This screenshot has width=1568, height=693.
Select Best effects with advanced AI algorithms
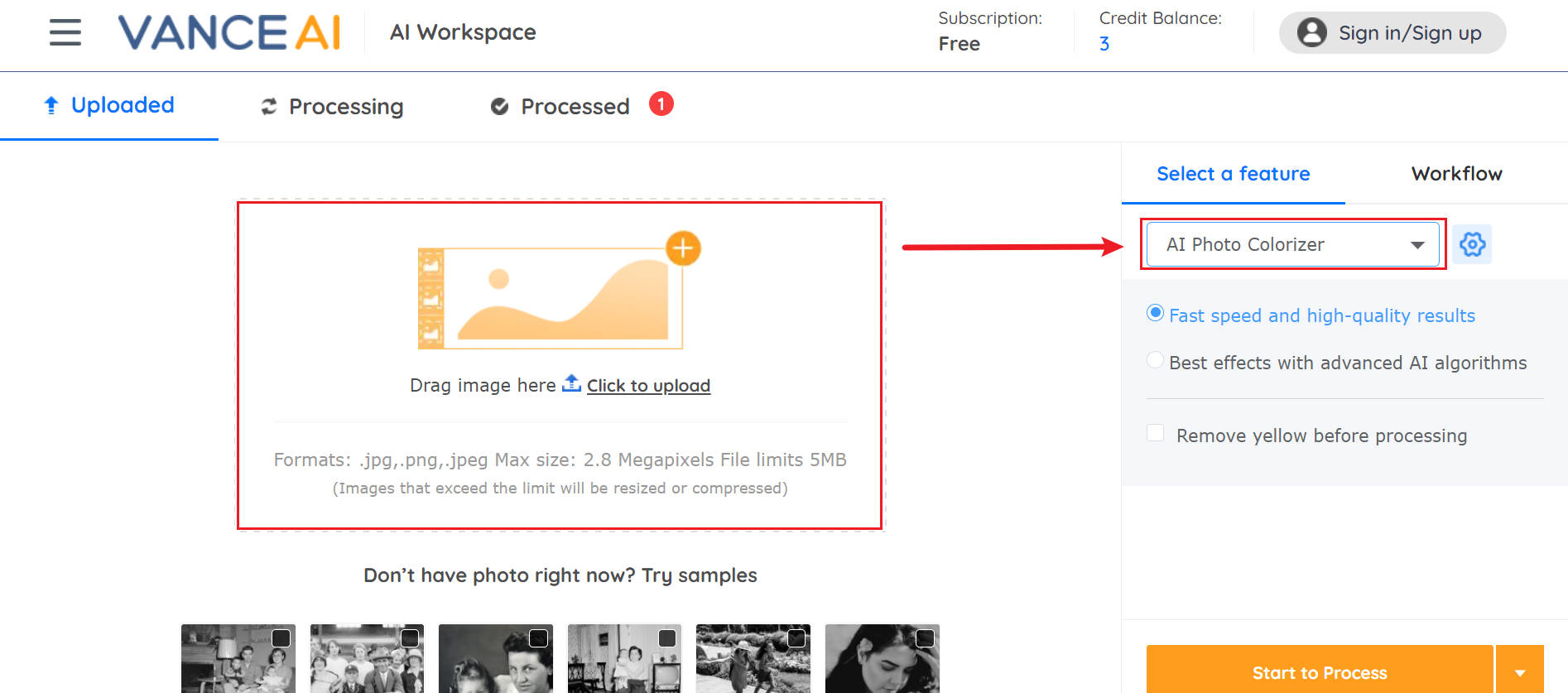point(1155,360)
